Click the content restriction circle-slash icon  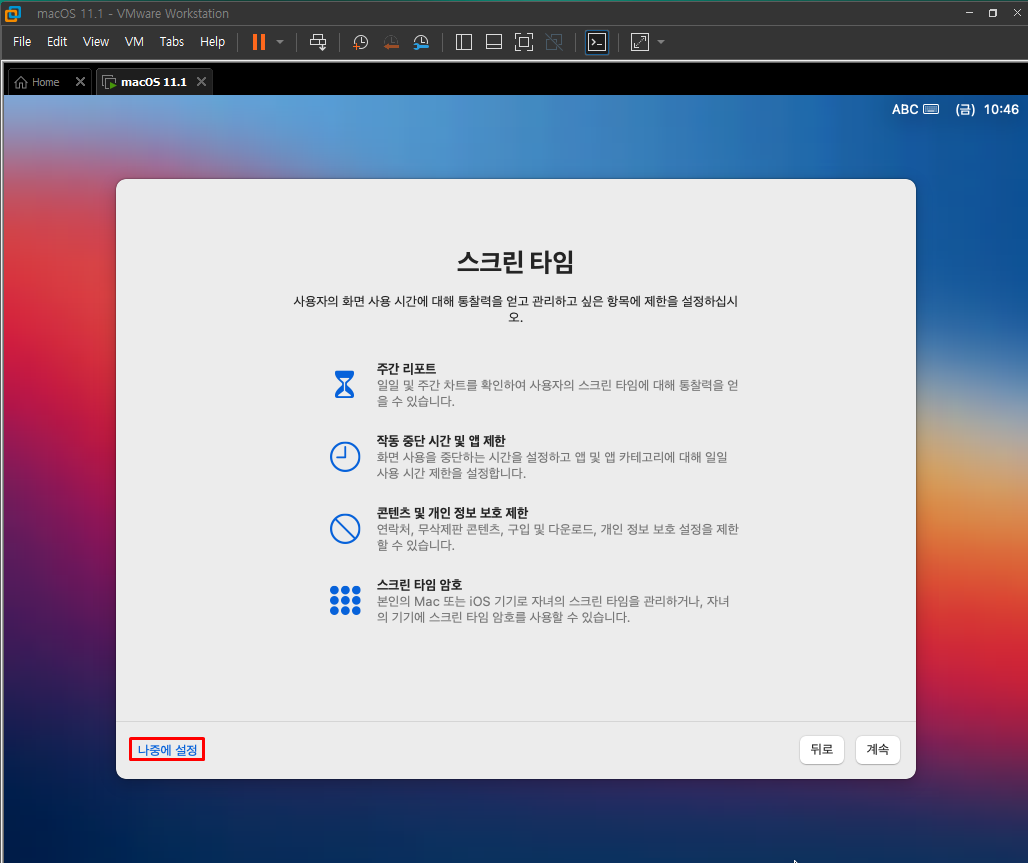[345, 529]
